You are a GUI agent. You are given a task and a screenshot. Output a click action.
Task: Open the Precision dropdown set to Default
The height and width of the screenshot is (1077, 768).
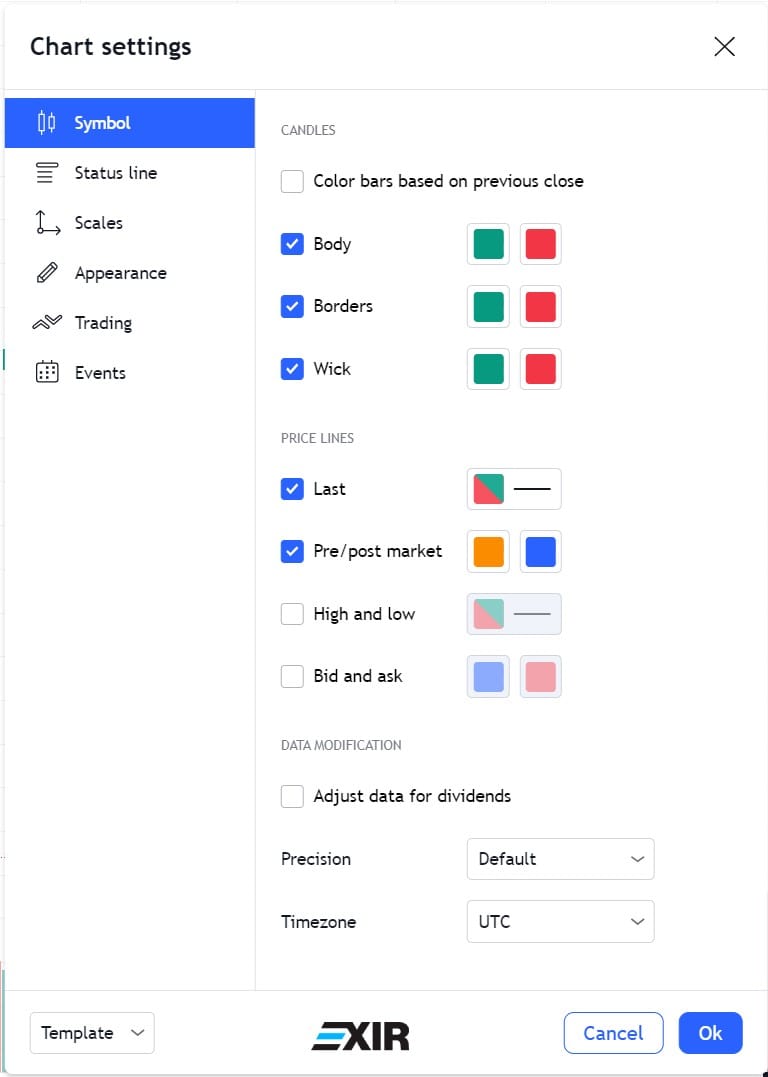561,859
